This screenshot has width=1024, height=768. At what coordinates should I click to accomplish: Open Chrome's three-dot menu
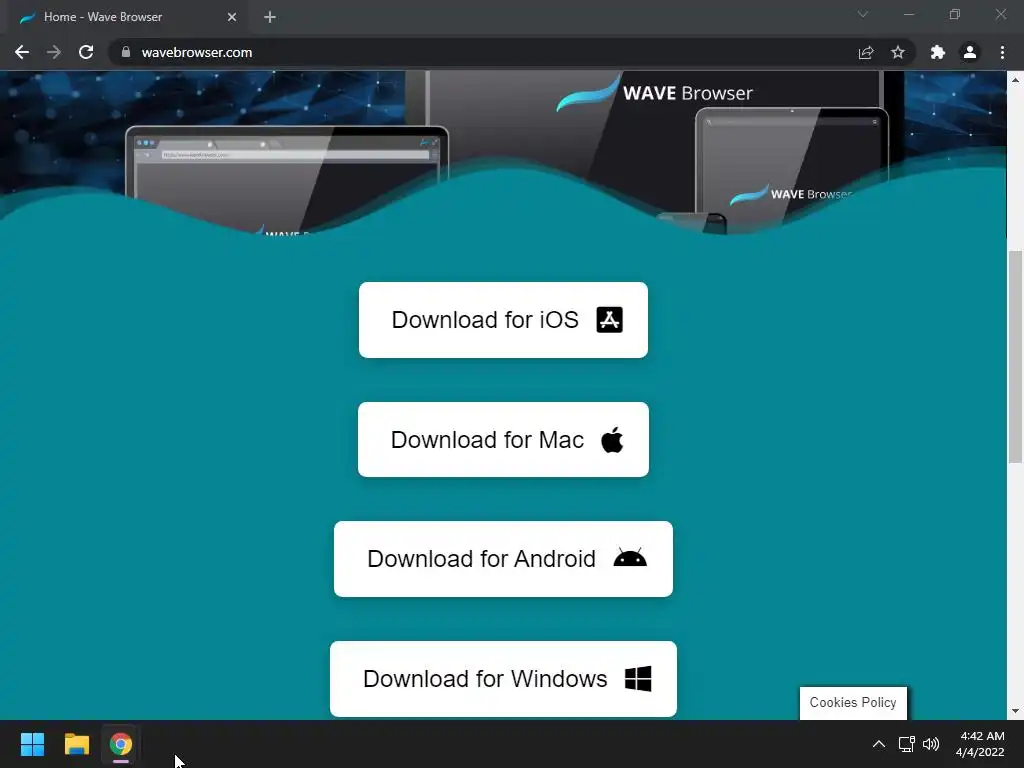[x=1002, y=52]
